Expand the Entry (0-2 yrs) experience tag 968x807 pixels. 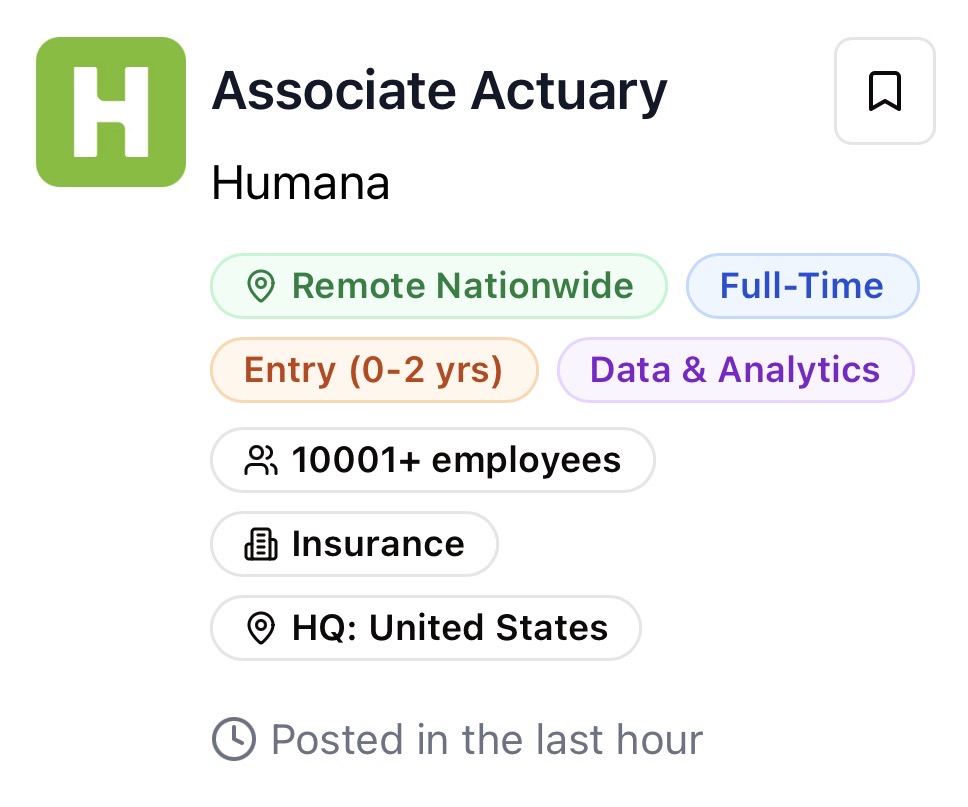[x=374, y=370]
